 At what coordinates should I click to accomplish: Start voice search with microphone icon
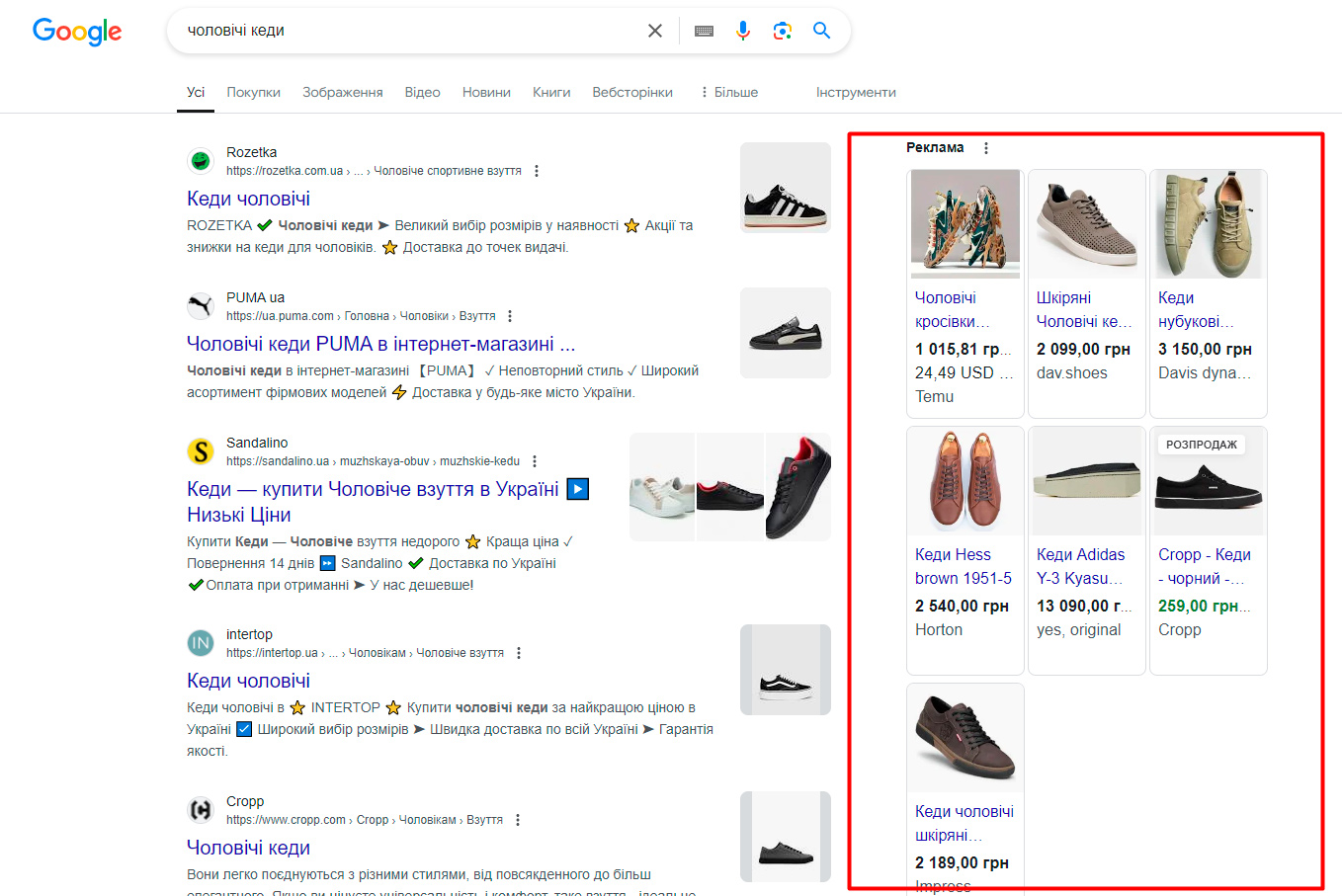[x=743, y=31]
